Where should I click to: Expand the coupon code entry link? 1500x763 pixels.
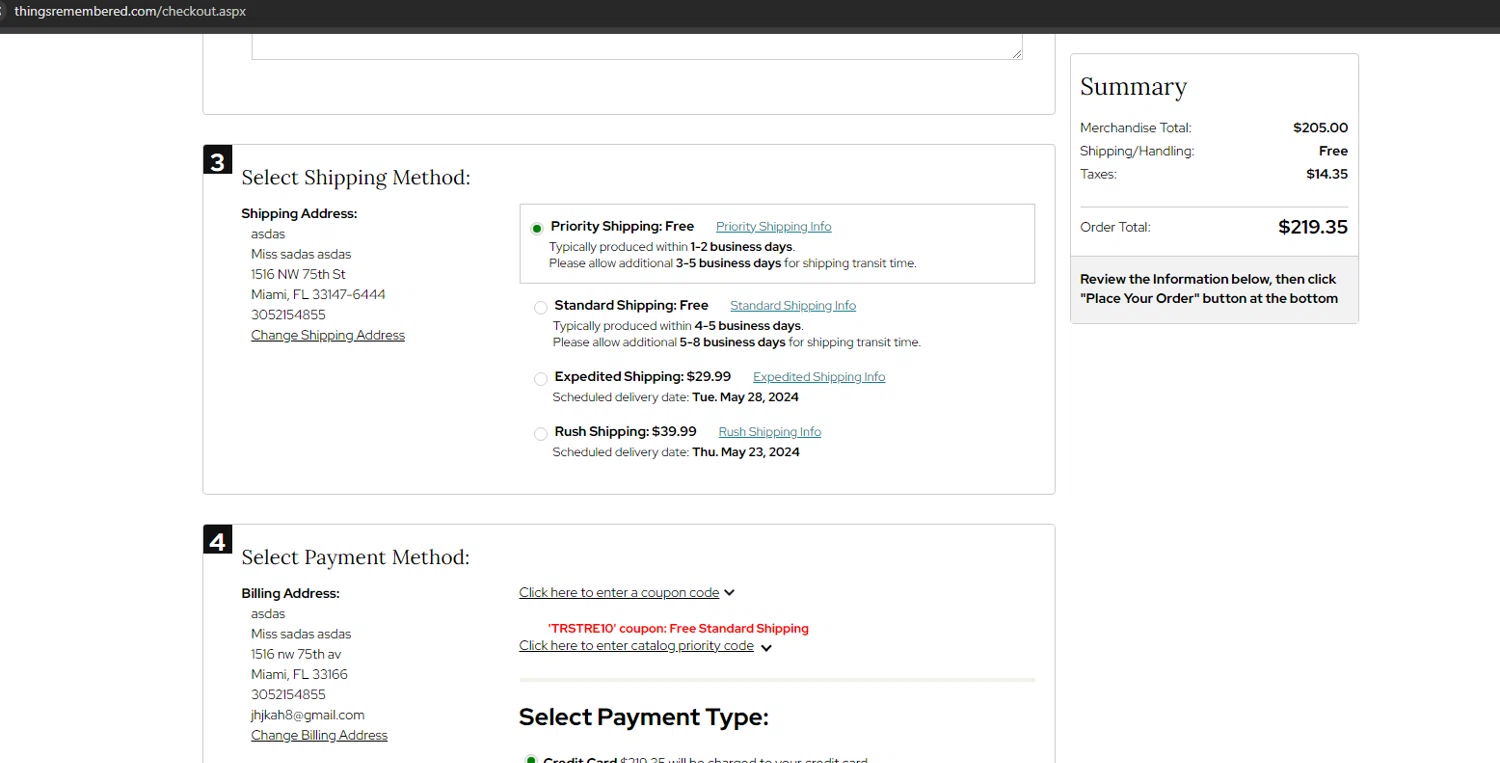pyautogui.click(x=619, y=593)
